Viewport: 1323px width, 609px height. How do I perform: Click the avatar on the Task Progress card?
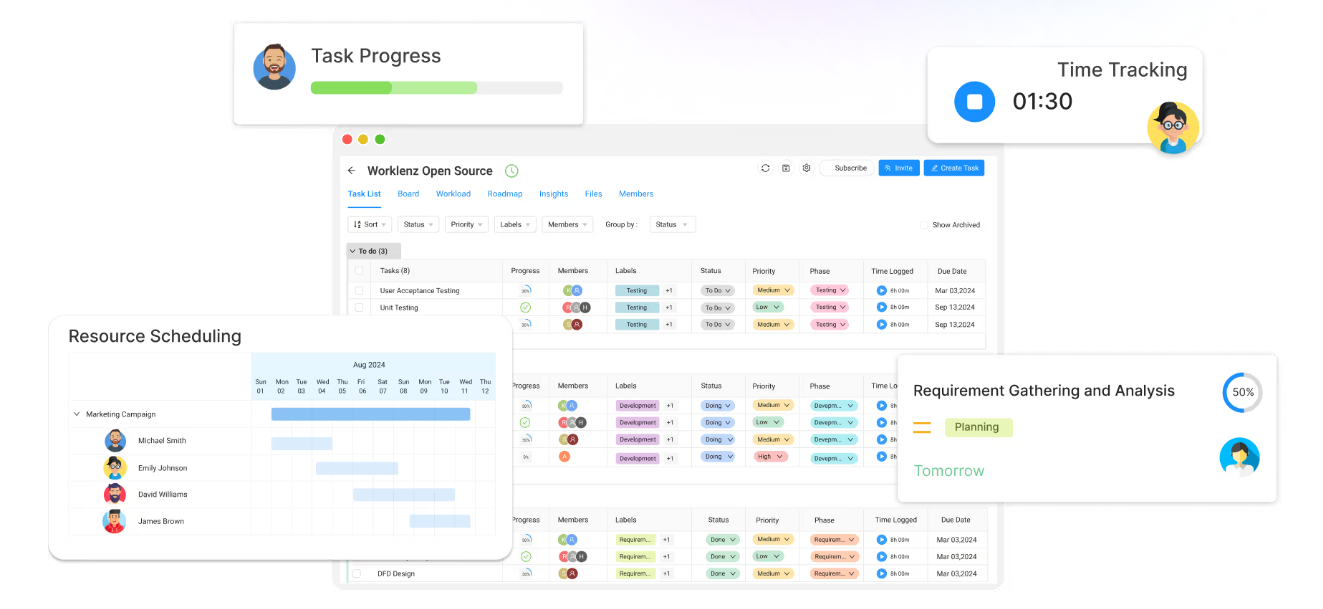(x=274, y=67)
